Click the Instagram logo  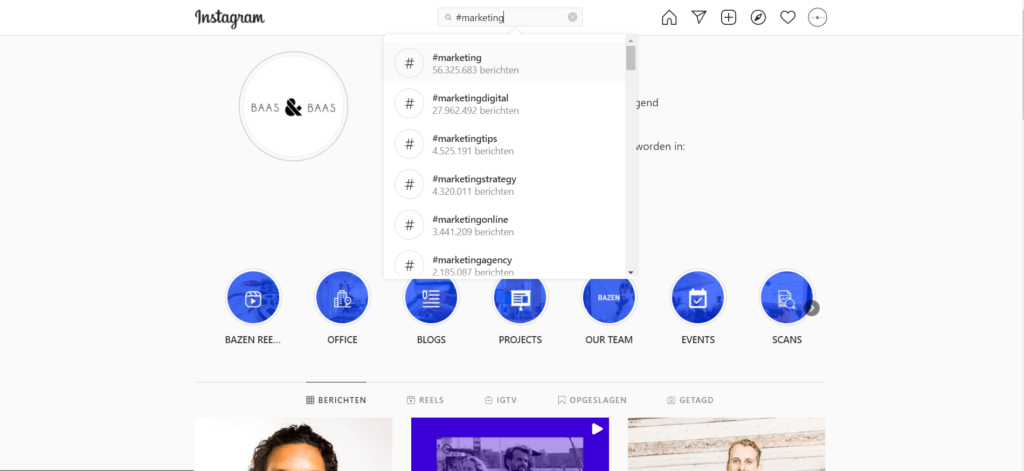[230, 18]
